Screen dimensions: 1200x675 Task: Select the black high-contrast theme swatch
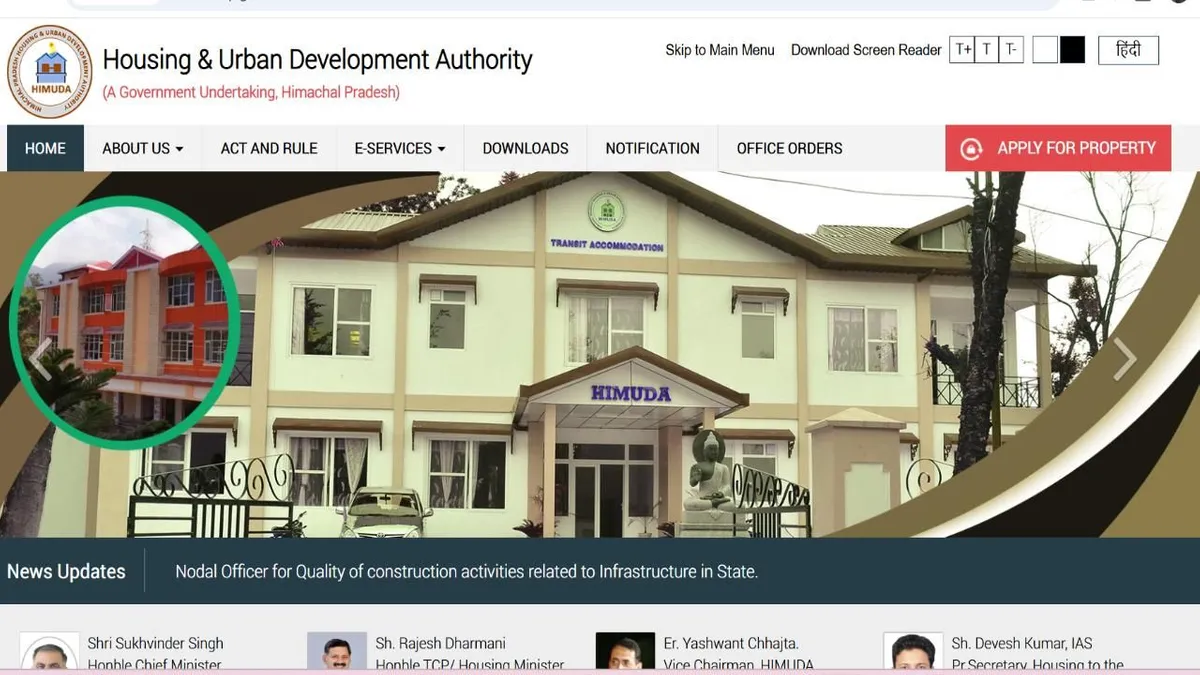point(1072,50)
